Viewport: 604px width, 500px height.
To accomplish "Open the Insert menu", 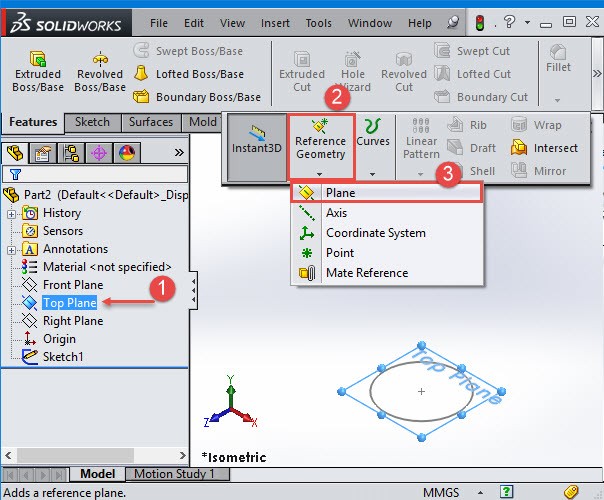I will (275, 23).
